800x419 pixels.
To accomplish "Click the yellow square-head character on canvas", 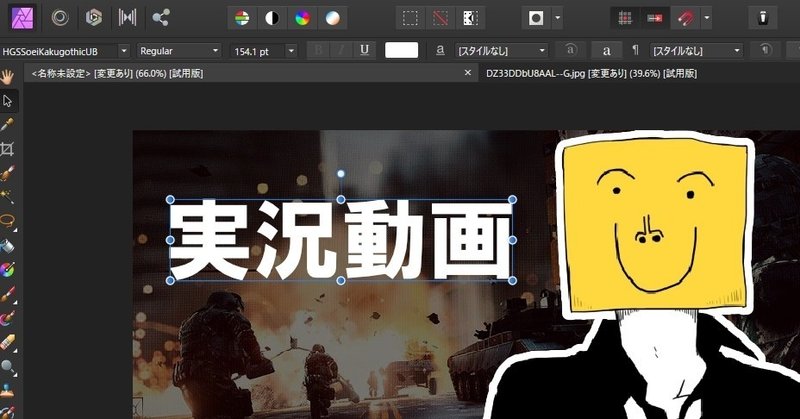I will tap(656, 227).
